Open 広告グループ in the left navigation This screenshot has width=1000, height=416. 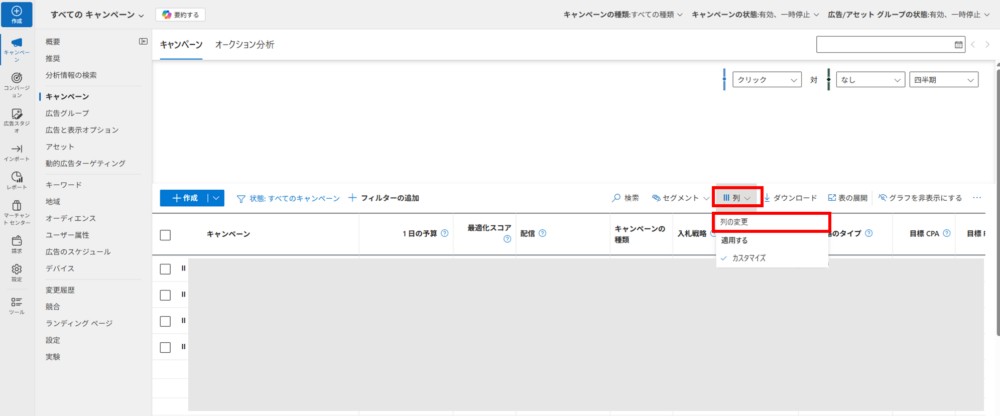coord(67,113)
